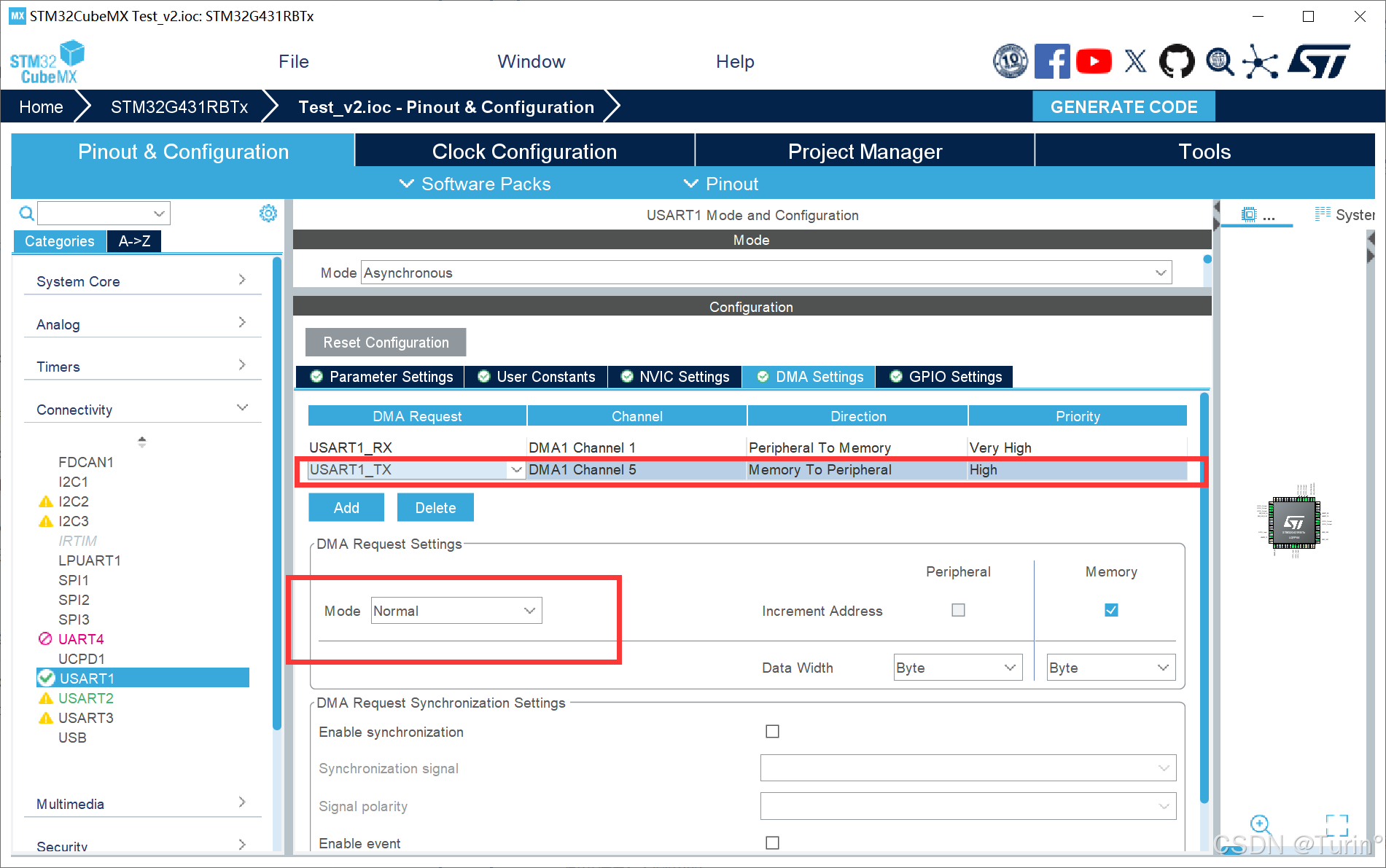
Task: Click the UART4 disabled icon
Action: [45, 638]
